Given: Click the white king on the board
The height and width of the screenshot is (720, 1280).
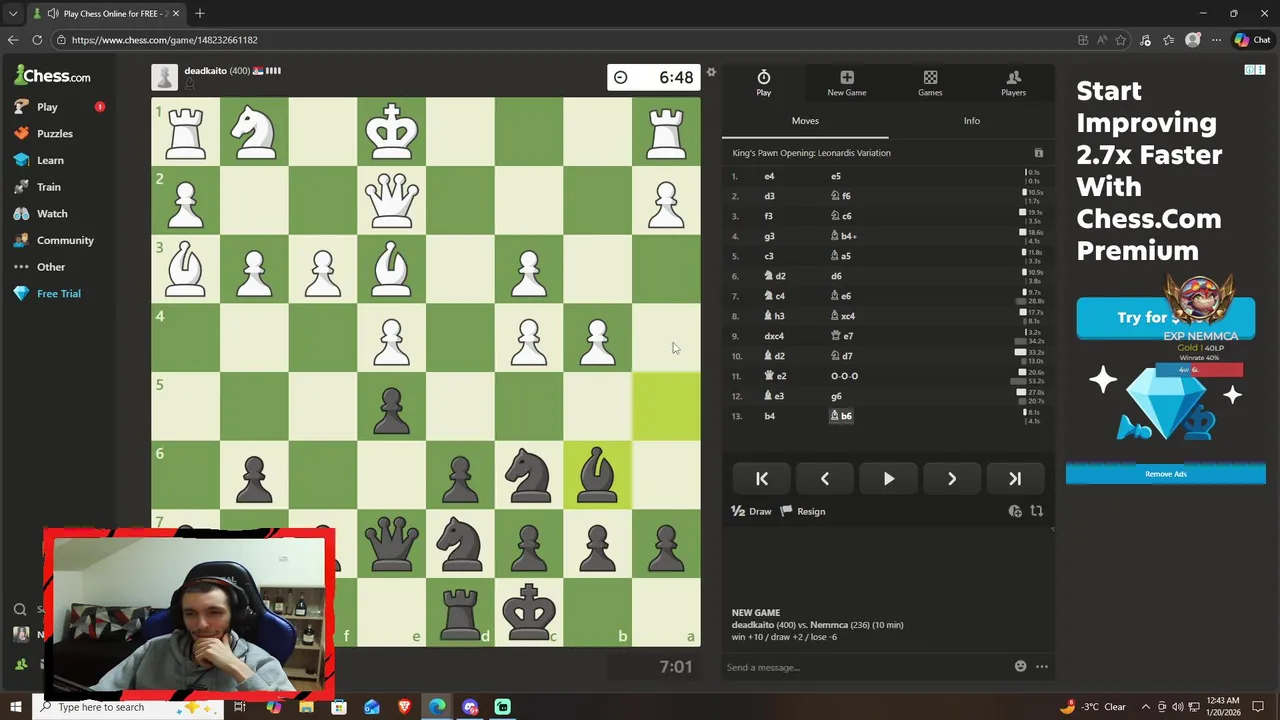Looking at the screenshot, I should pos(391,131).
